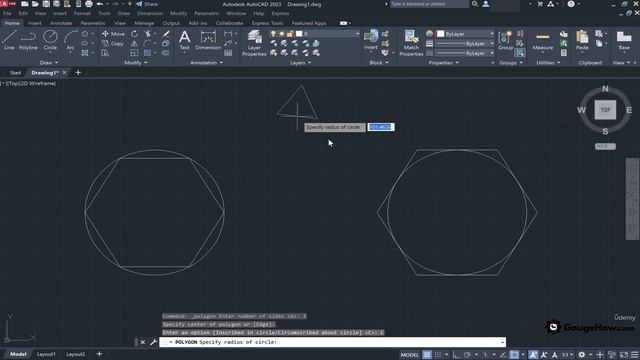The height and width of the screenshot is (360, 640).
Task: Toggle object snap tracking in status bar
Action: click(503, 355)
